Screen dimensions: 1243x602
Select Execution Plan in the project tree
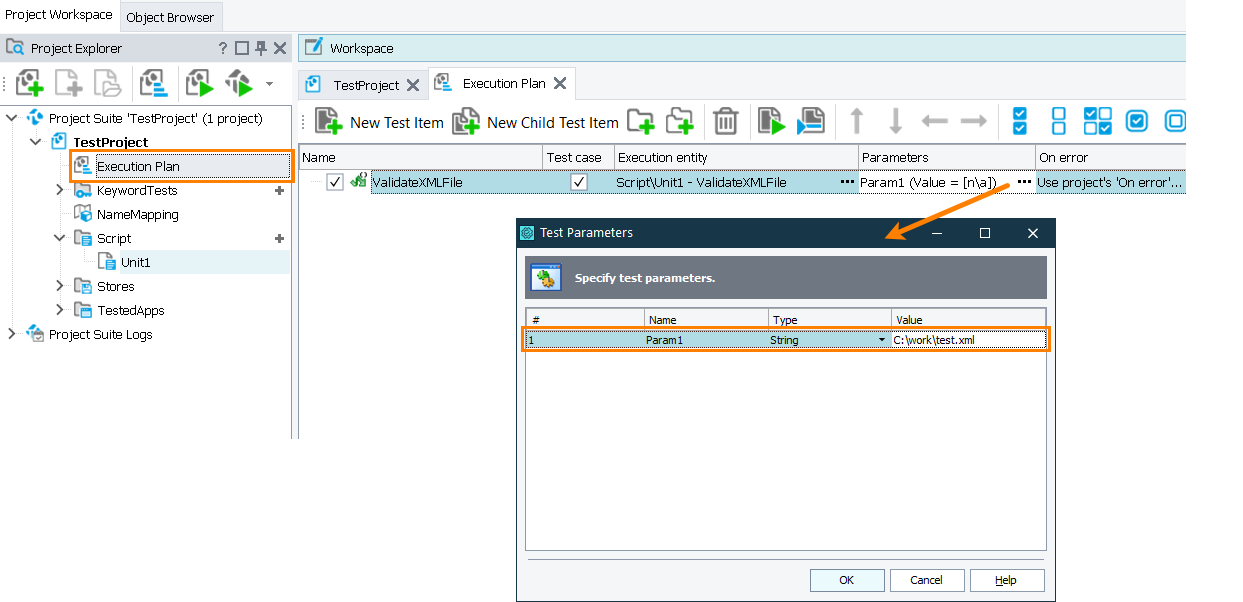(x=138, y=166)
